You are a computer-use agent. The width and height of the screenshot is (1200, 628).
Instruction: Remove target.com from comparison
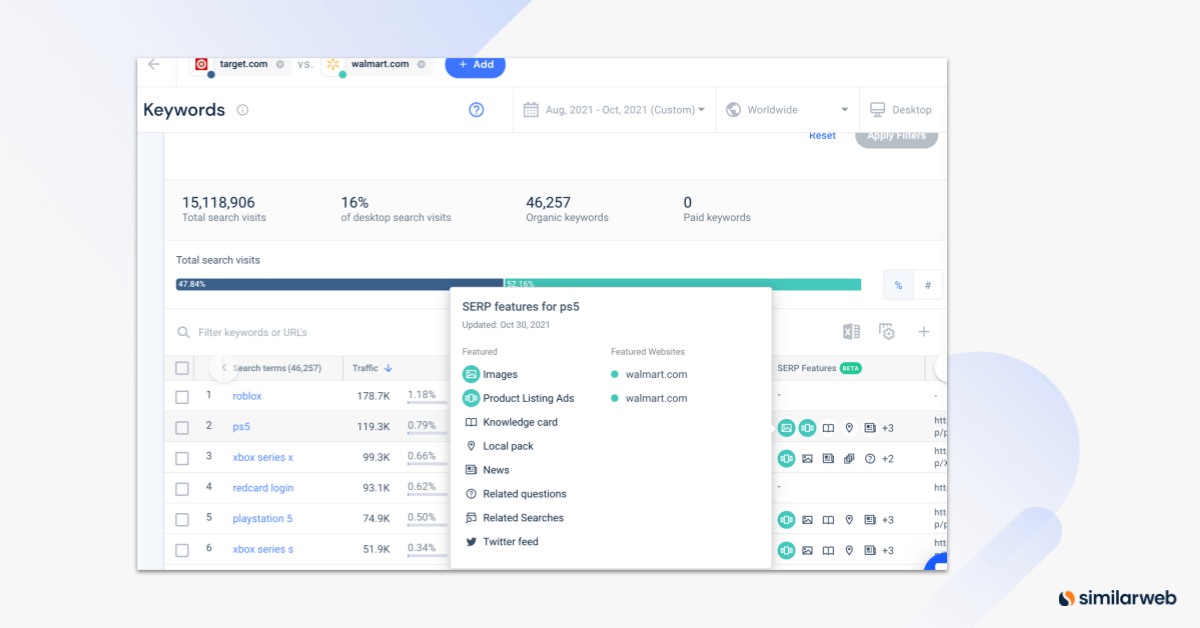[280, 65]
